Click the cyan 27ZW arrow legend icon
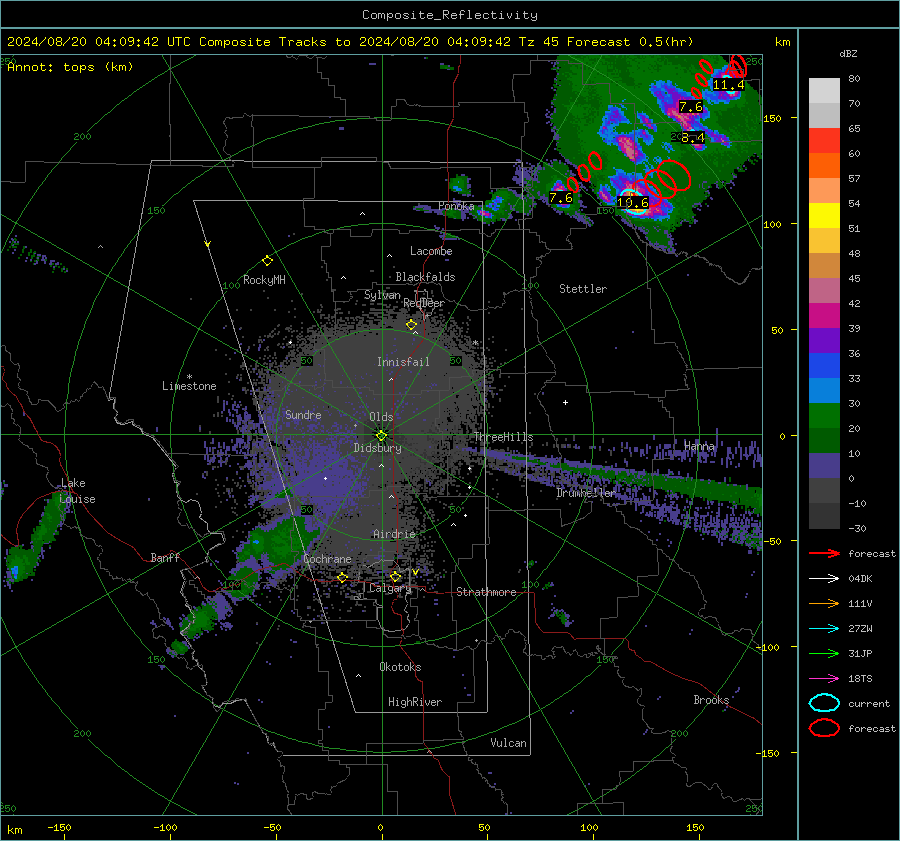Image resolution: width=900 pixels, height=841 pixels. [x=824, y=629]
